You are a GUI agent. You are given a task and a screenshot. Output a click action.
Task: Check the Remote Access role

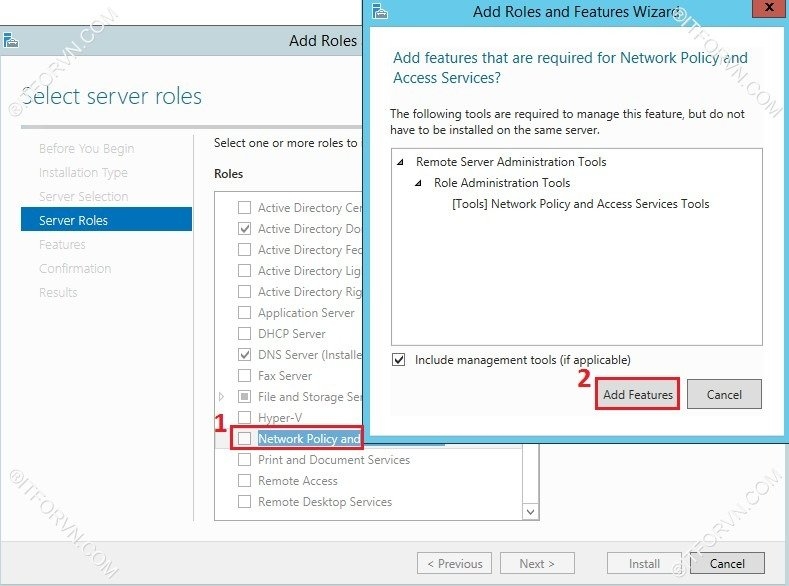[244, 481]
